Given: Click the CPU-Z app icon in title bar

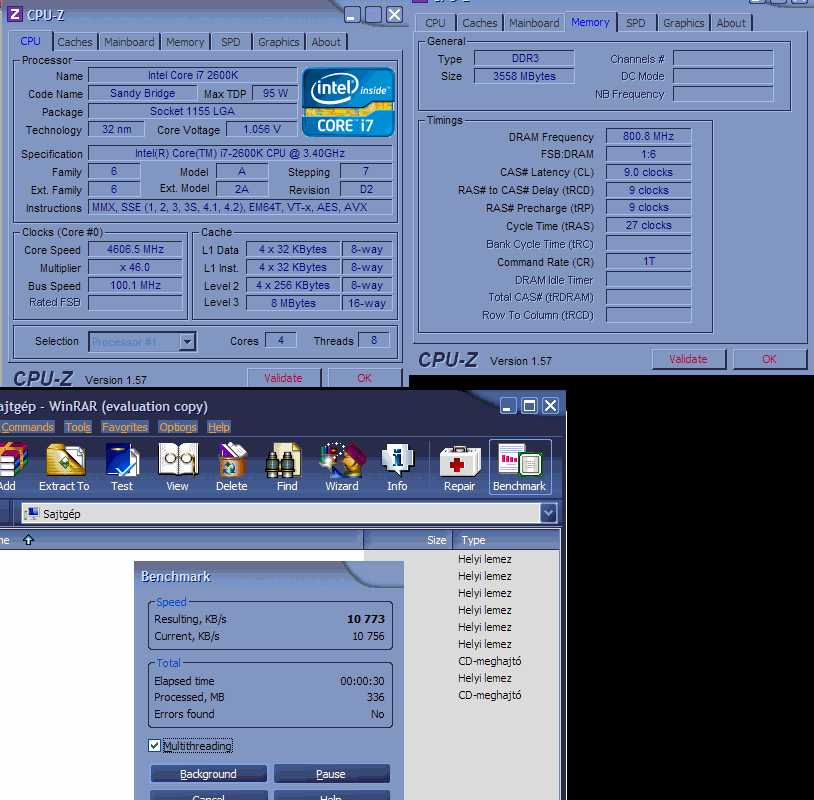Looking at the screenshot, I should [x=15, y=14].
